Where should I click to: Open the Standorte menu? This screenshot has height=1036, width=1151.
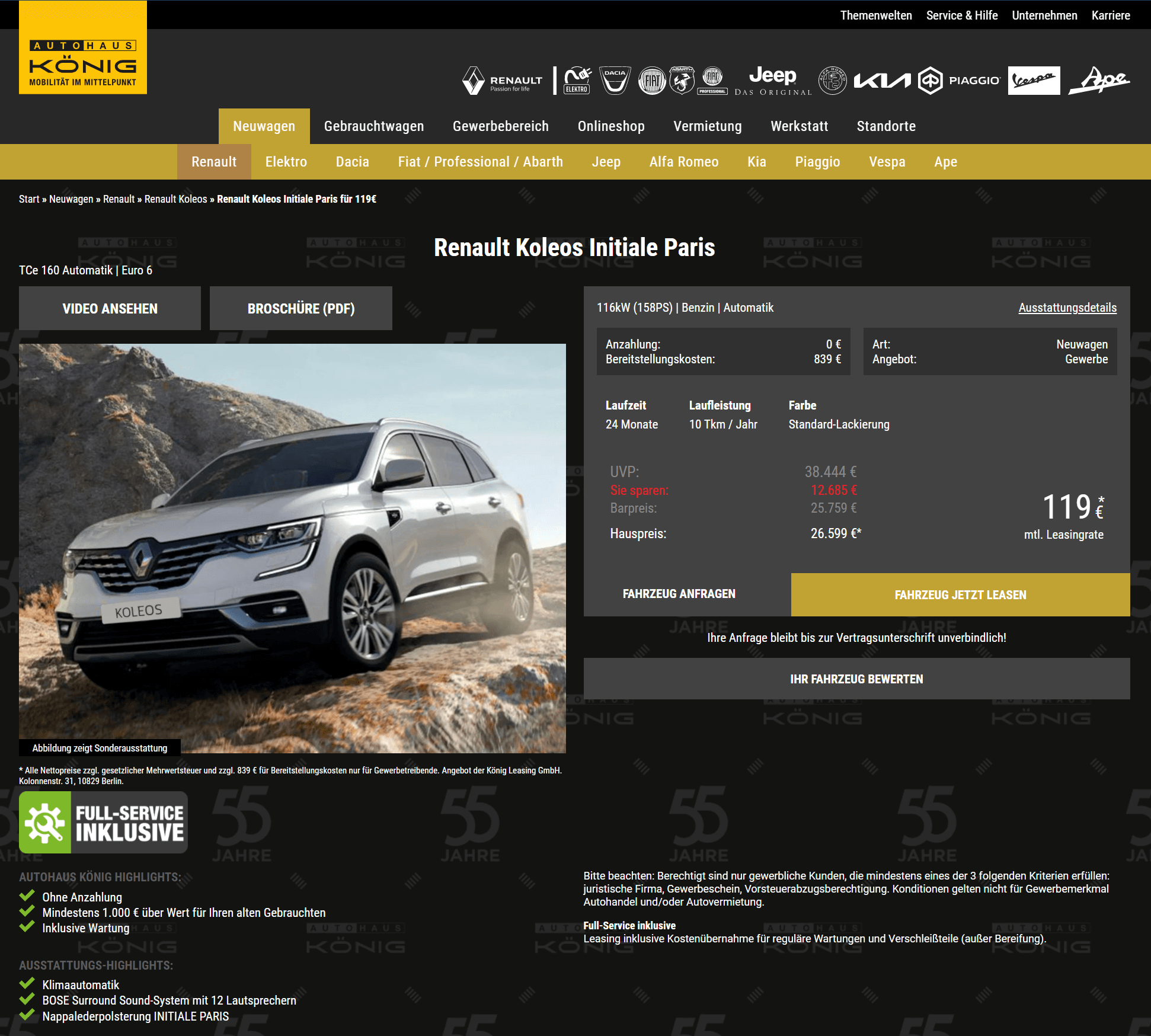click(x=886, y=126)
